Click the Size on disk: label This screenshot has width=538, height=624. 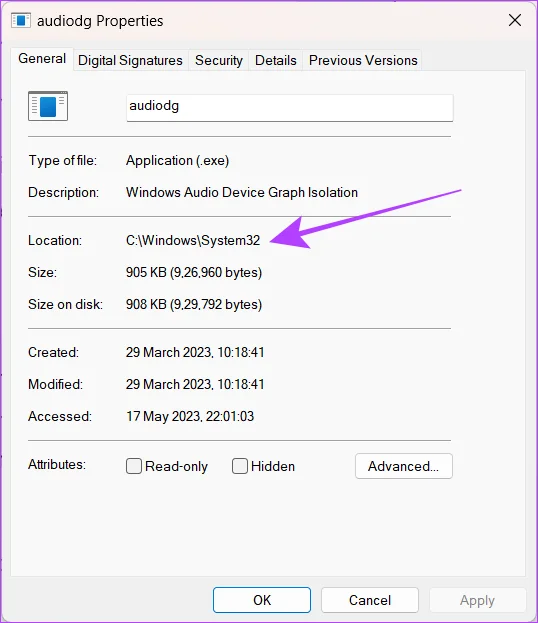tap(65, 304)
